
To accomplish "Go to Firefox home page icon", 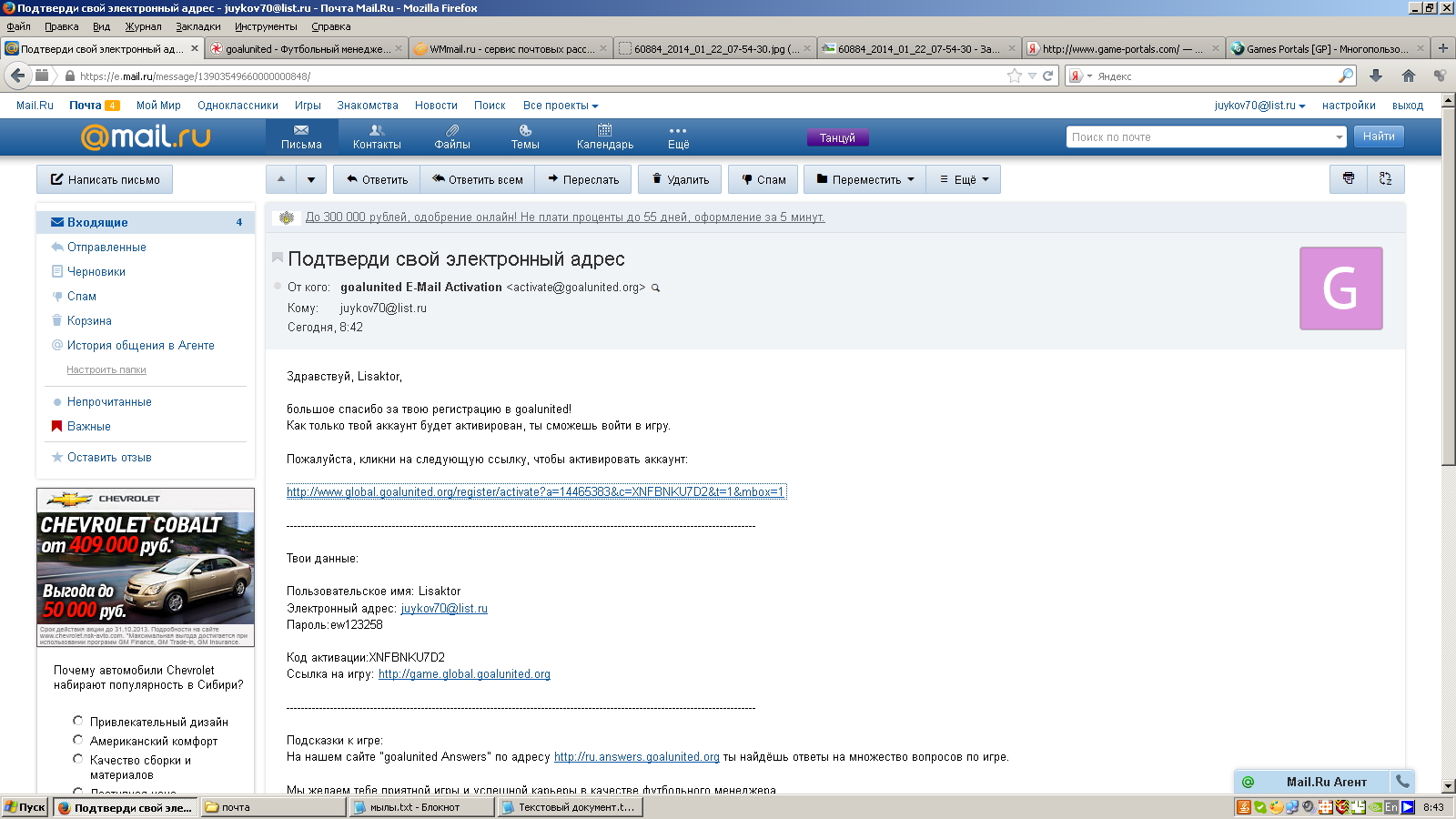I will [x=1409, y=76].
